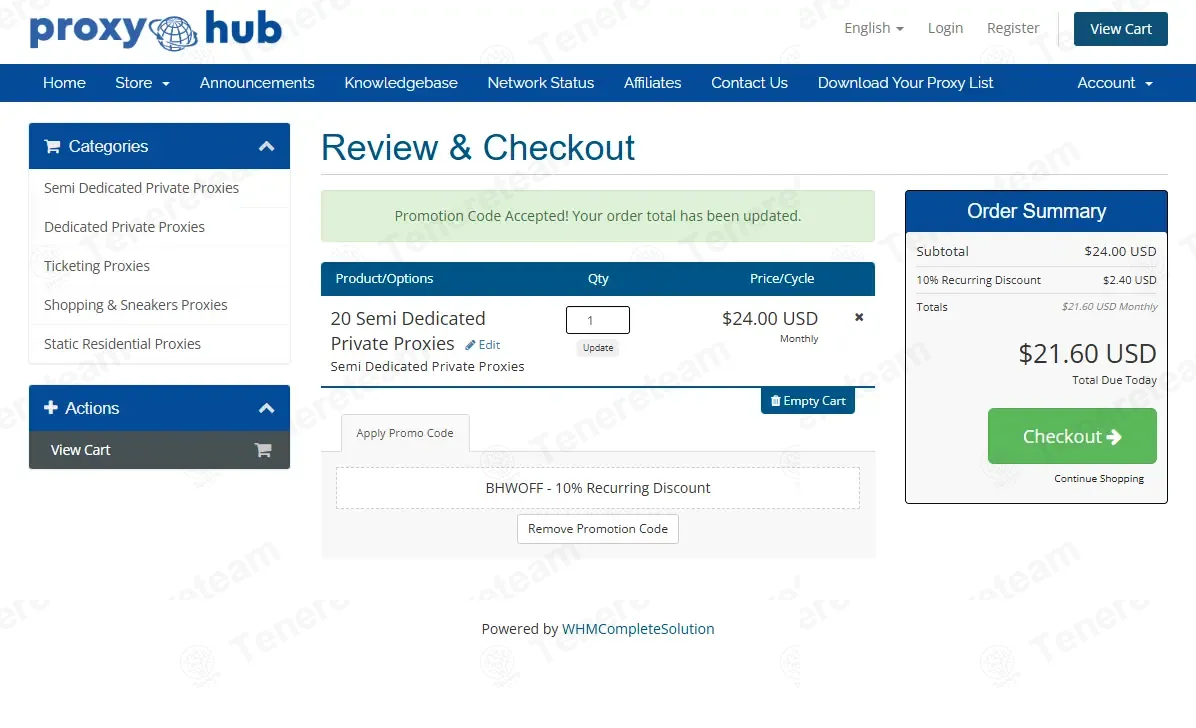Click the $21.60 USD total due
Viewport: 1196px width, 728px height.
(1088, 353)
